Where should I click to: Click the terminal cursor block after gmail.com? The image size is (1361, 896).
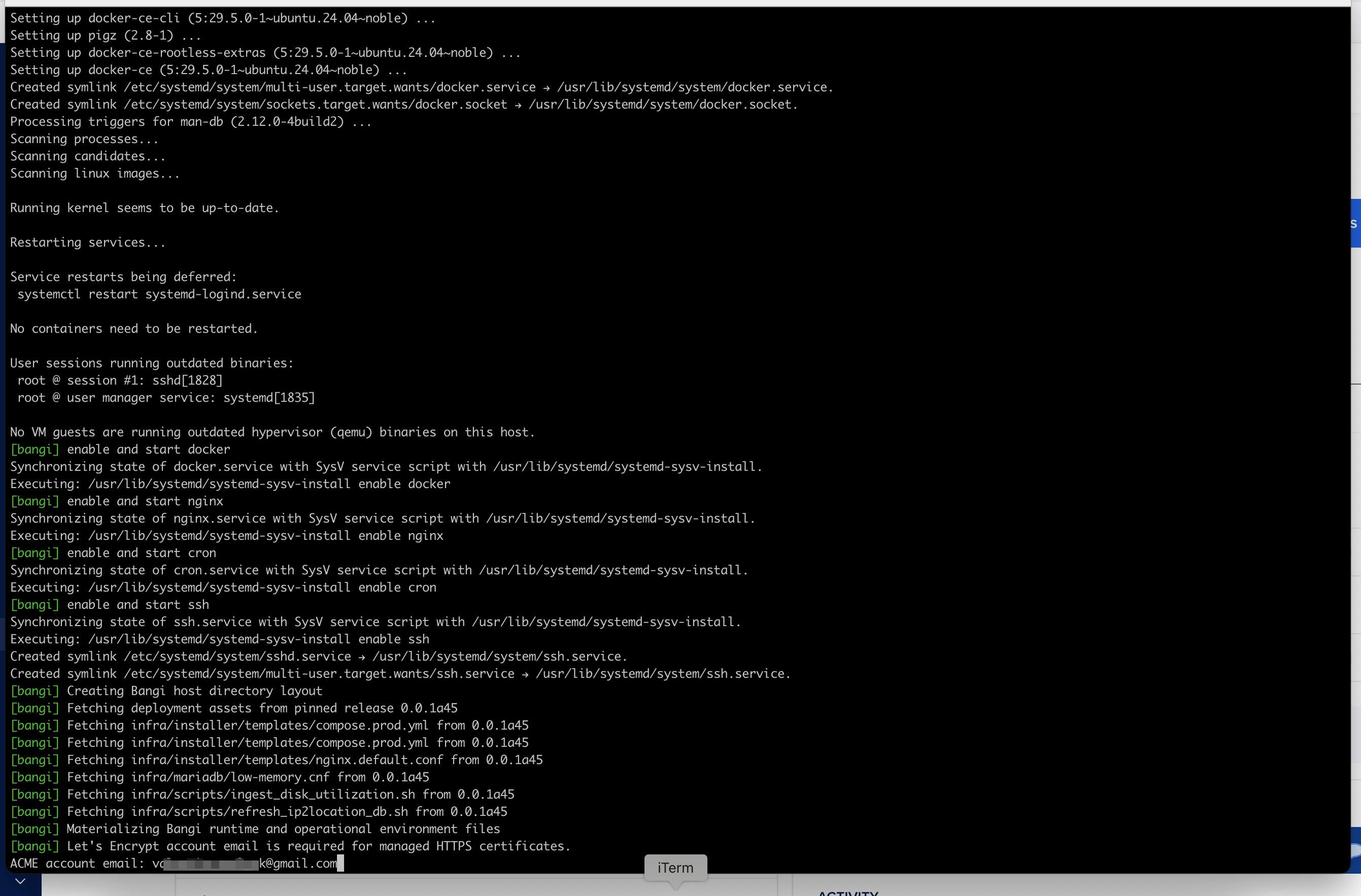(x=340, y=864)
